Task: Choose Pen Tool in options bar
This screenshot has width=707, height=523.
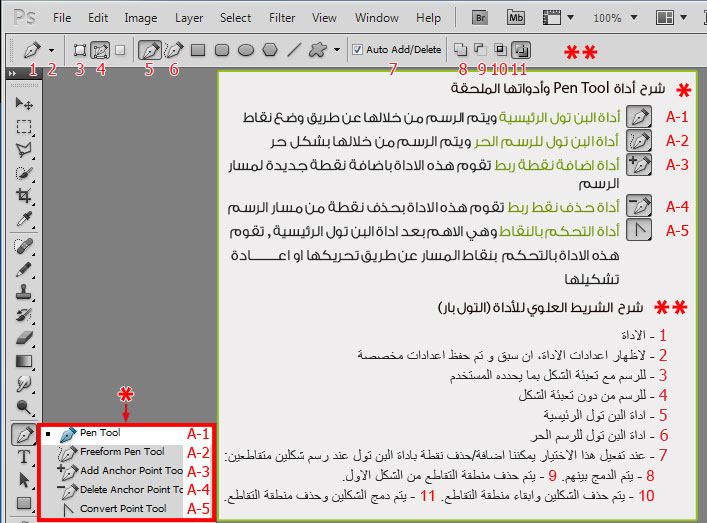Action: pyautogui.click(x=150, y=50)
